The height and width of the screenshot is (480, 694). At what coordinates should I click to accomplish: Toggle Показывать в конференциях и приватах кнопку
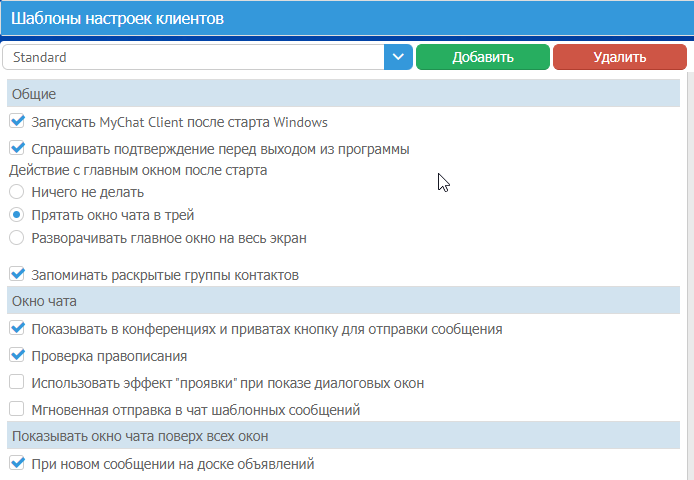coord(17,328)
